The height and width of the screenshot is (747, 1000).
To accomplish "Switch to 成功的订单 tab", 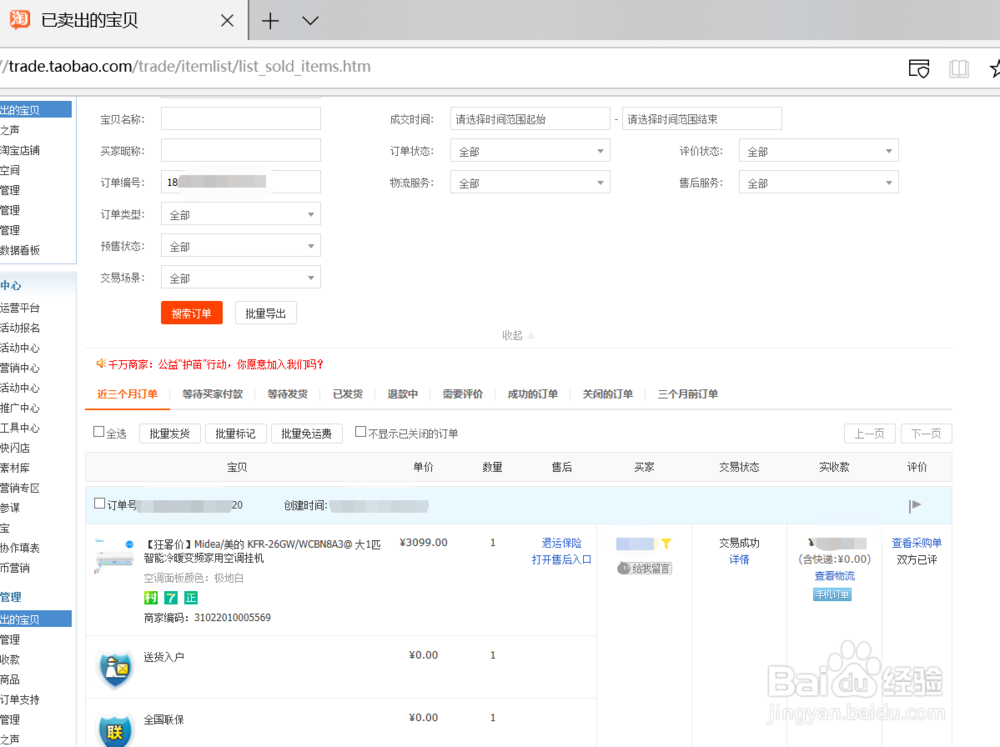I will pyautogui.click(x=533, y=394).
